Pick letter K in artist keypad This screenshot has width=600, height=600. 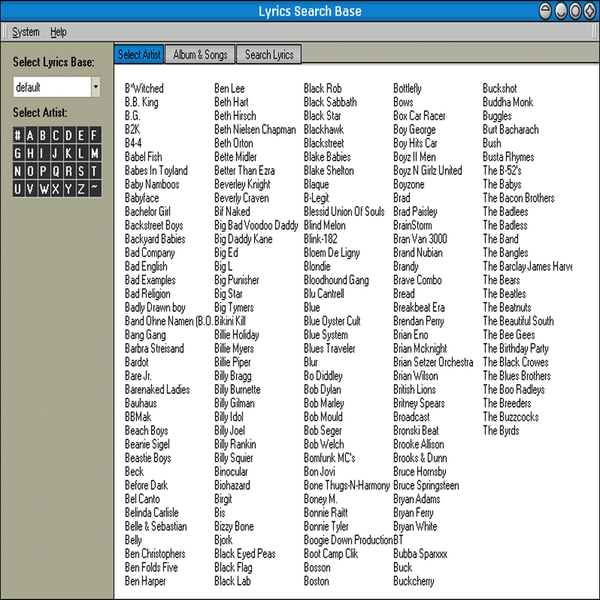pyautogui.click(x=68, y=153)
